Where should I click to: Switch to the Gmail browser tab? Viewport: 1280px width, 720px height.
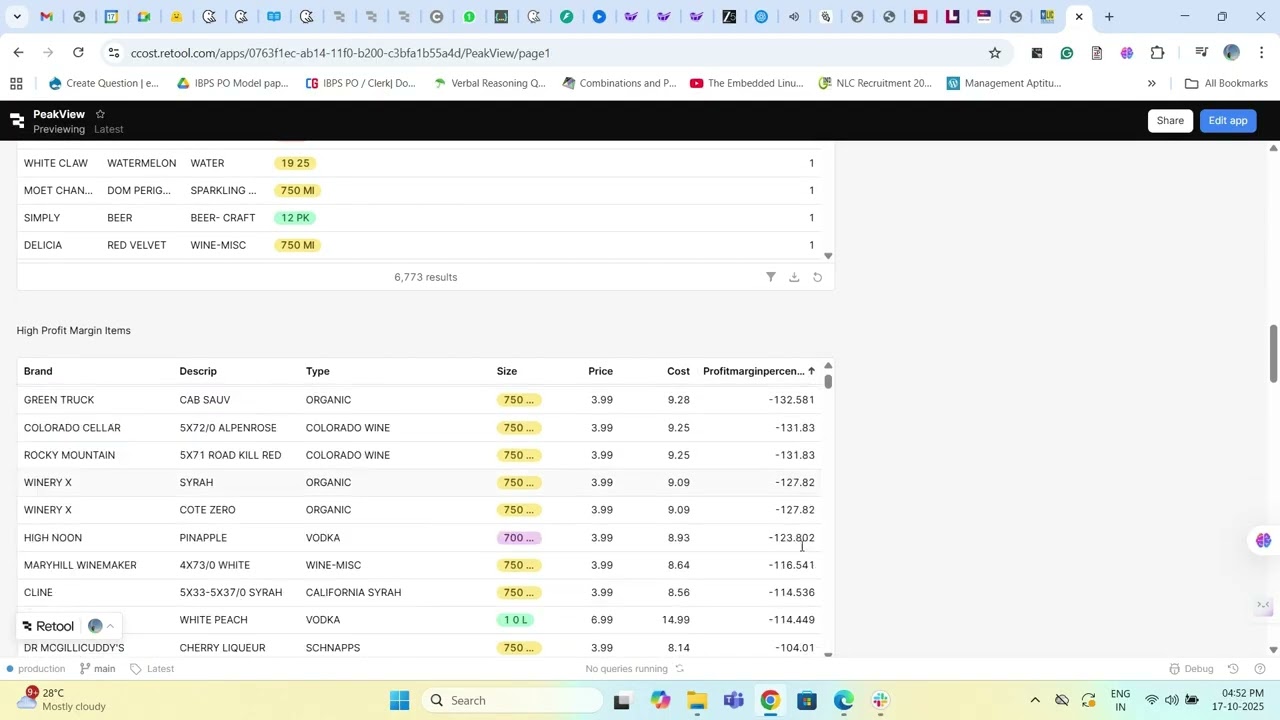pyautogui.click(x=47, y=17)
